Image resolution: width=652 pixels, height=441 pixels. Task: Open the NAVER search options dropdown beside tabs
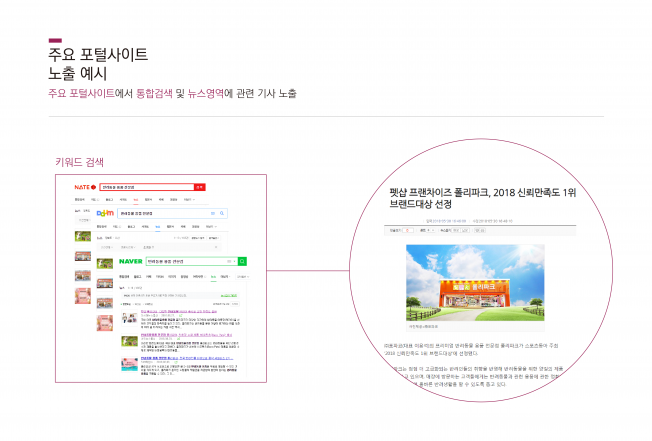pyautogui.click(x=243, y=277)
